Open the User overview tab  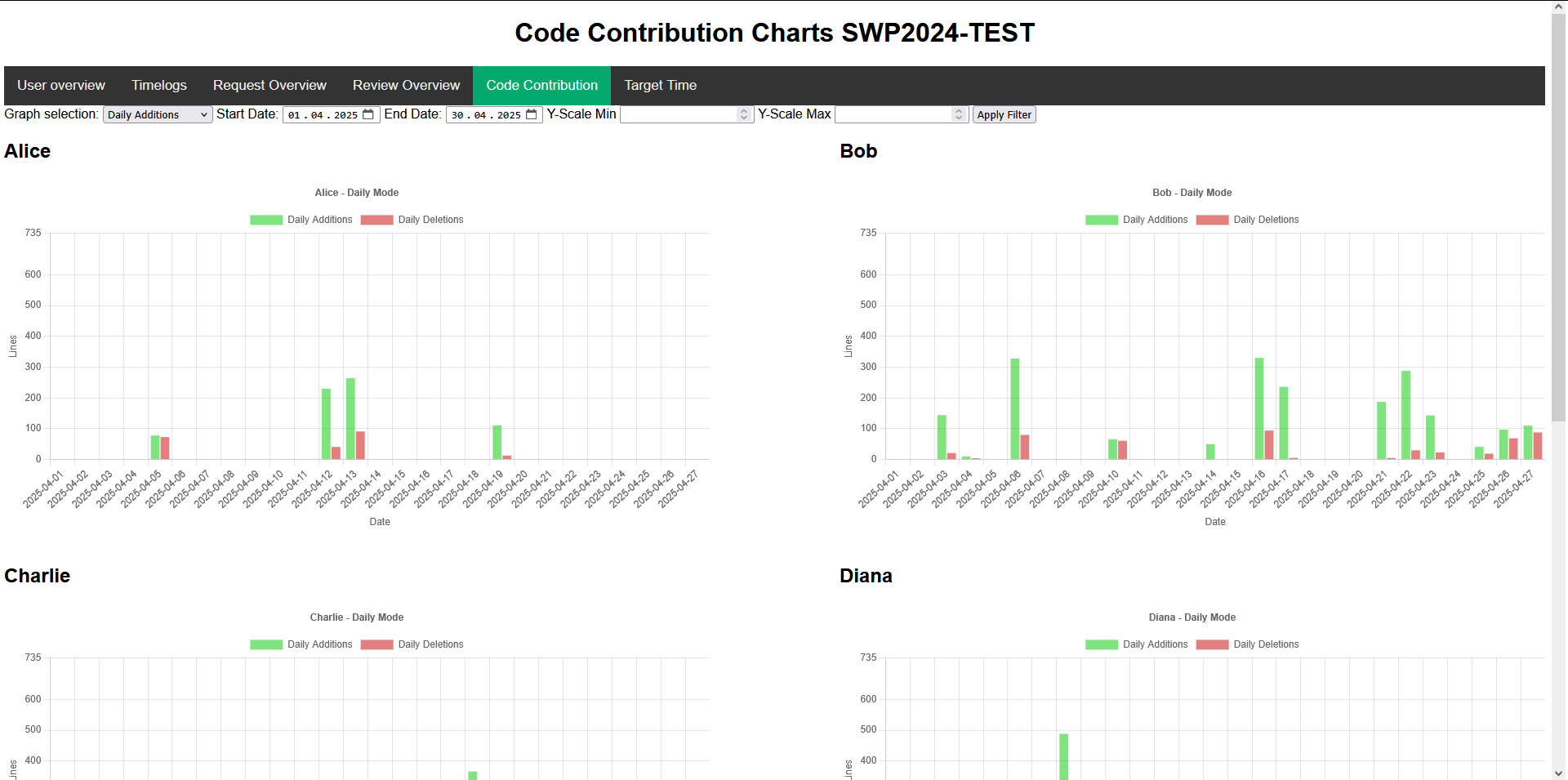(x=61, y=85)
